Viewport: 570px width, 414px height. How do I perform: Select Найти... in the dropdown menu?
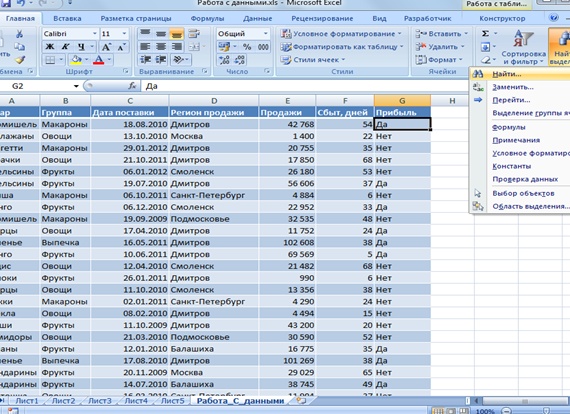pos(507,74)
